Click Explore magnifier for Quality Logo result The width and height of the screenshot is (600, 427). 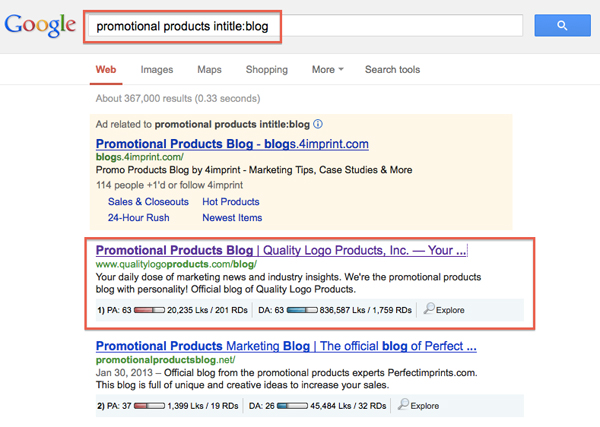click(431, 310)
